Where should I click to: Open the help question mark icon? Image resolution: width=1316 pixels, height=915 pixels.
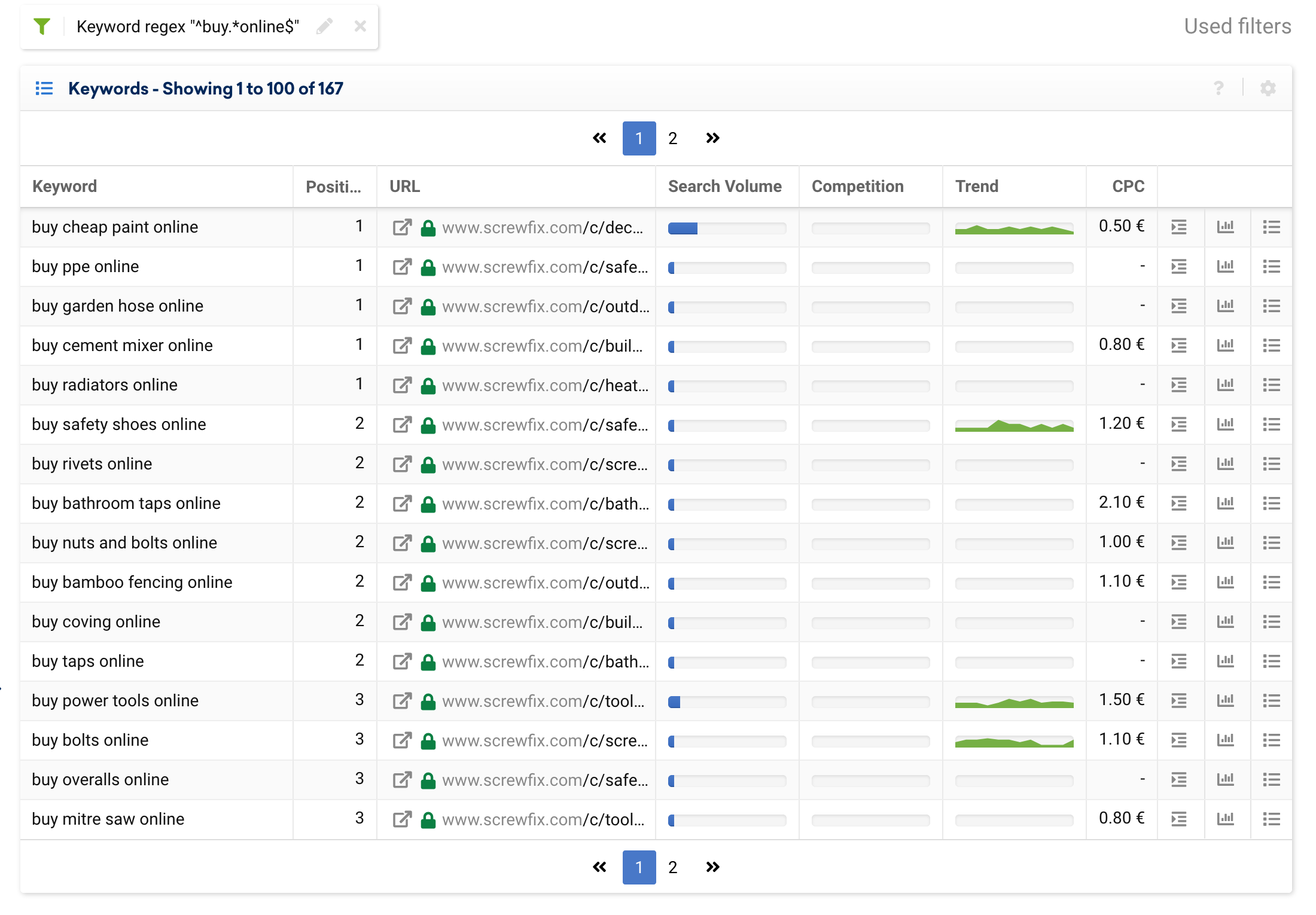coord(1218,89)
